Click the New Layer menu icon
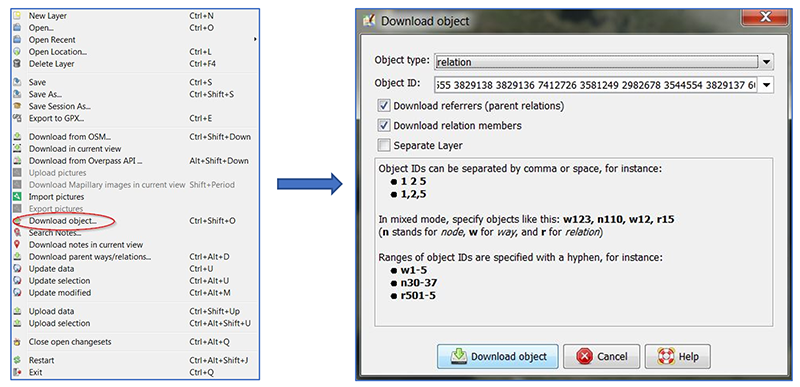The width and height of the screenshot is (800, 387). point(17,16)
